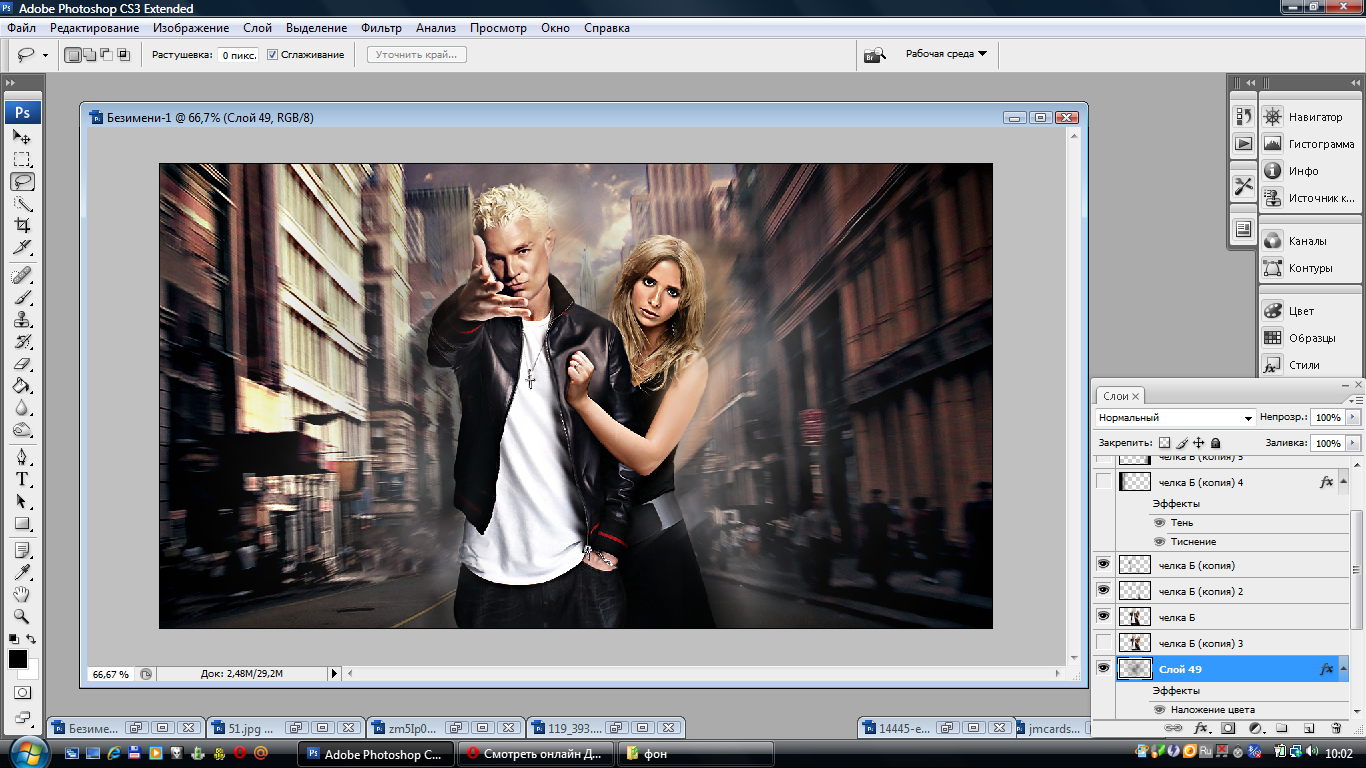
Task: Create a new layer via Layers panel icon
Action: (1309, 728)
